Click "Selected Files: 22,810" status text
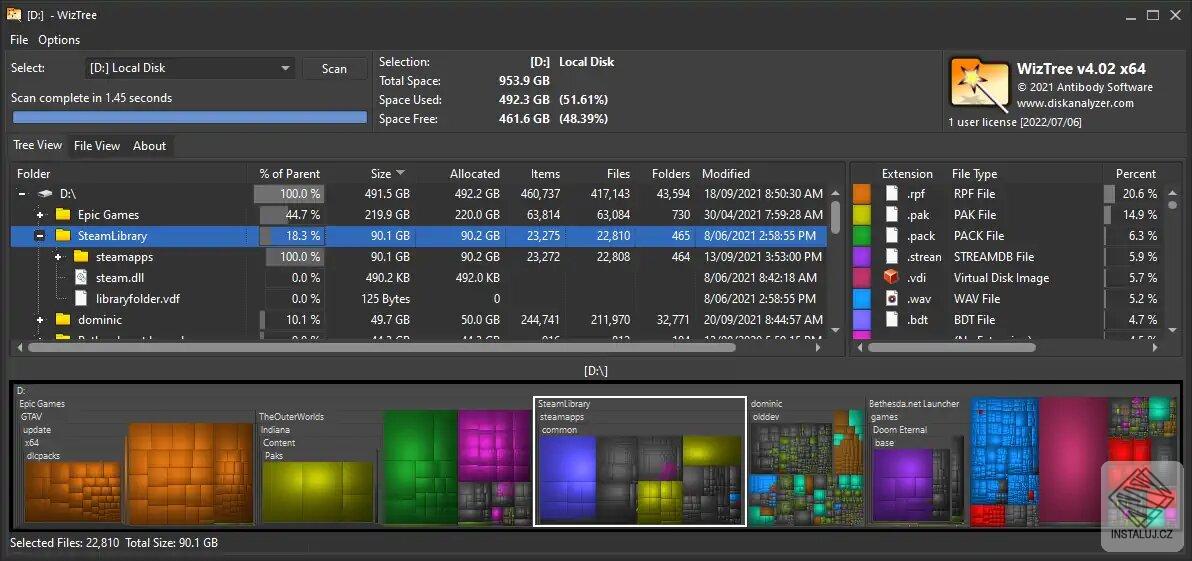 (x=64, y=543)
